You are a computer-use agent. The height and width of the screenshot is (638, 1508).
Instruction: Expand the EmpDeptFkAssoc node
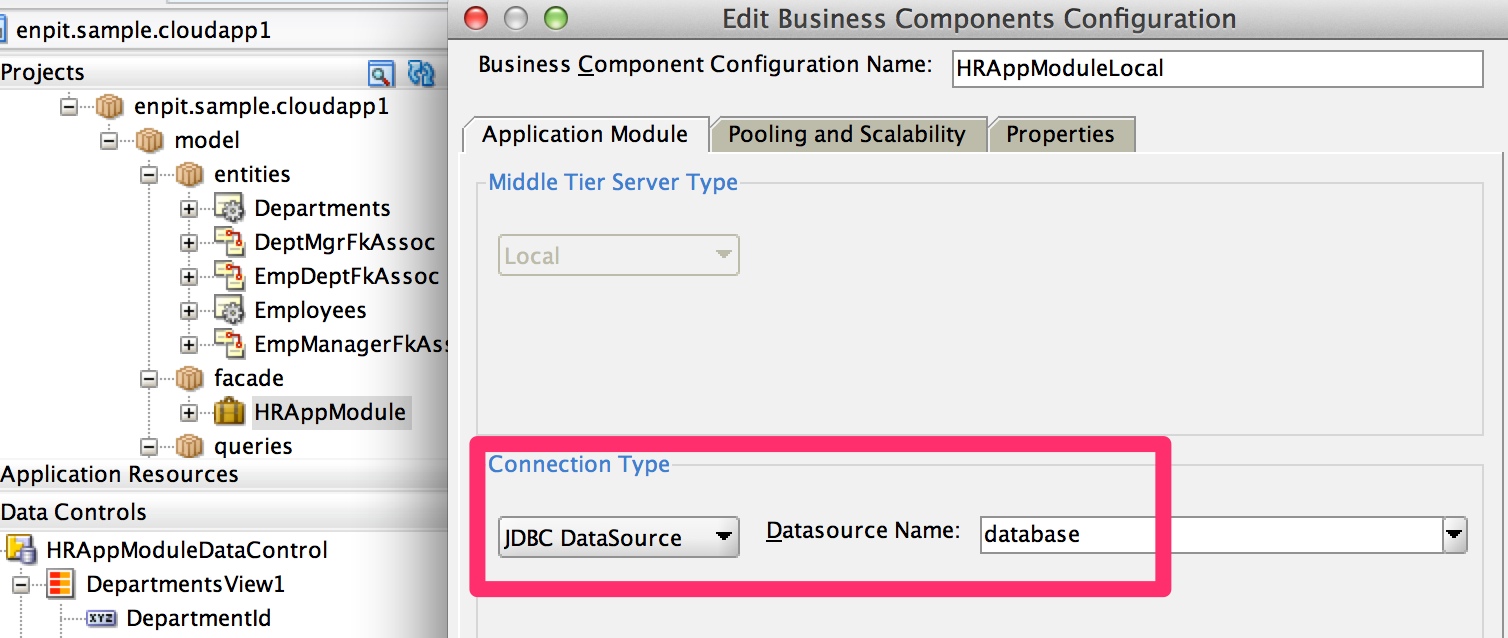tap(188, 277)
